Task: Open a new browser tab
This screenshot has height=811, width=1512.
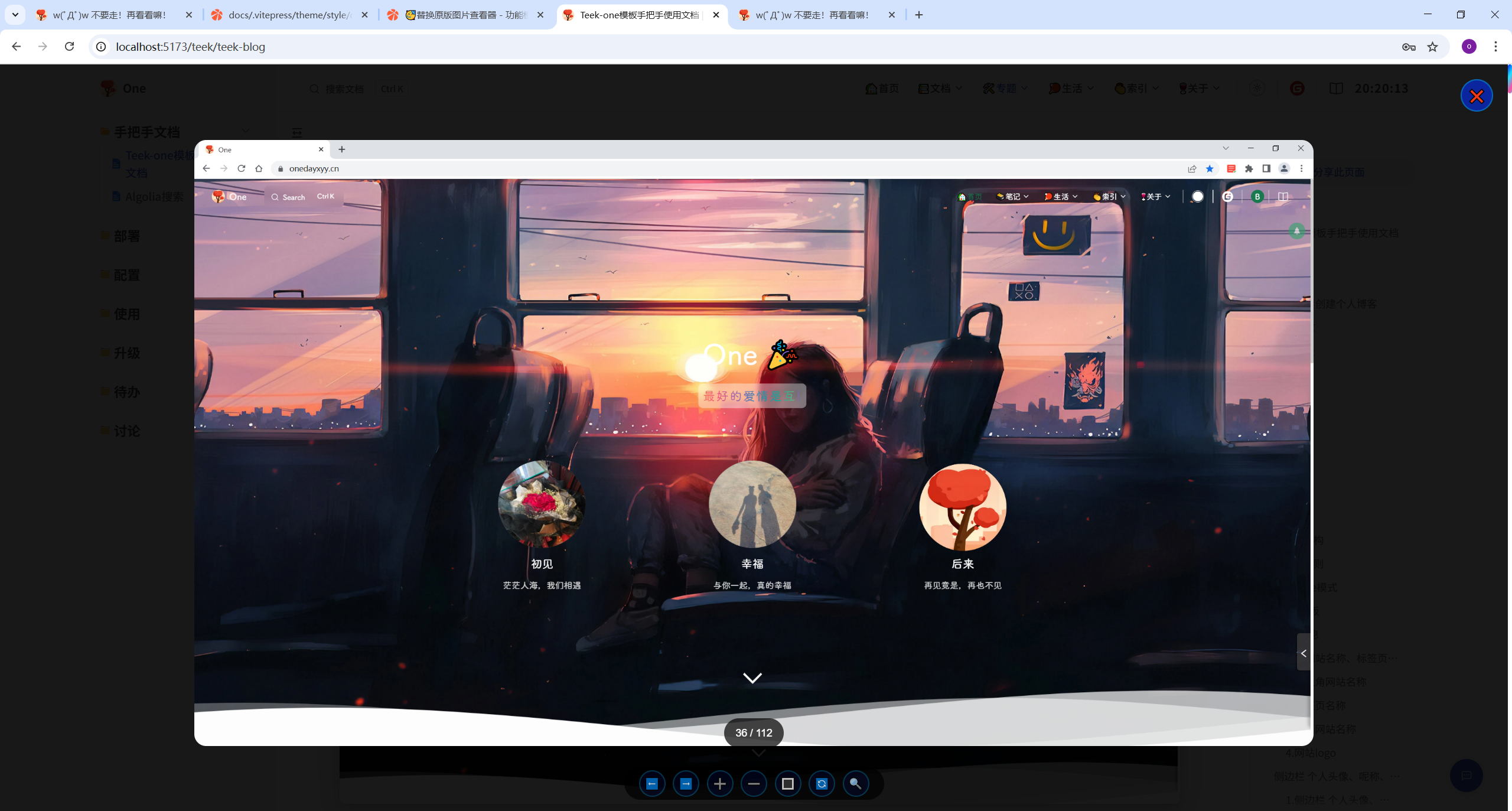Action: 919,15
